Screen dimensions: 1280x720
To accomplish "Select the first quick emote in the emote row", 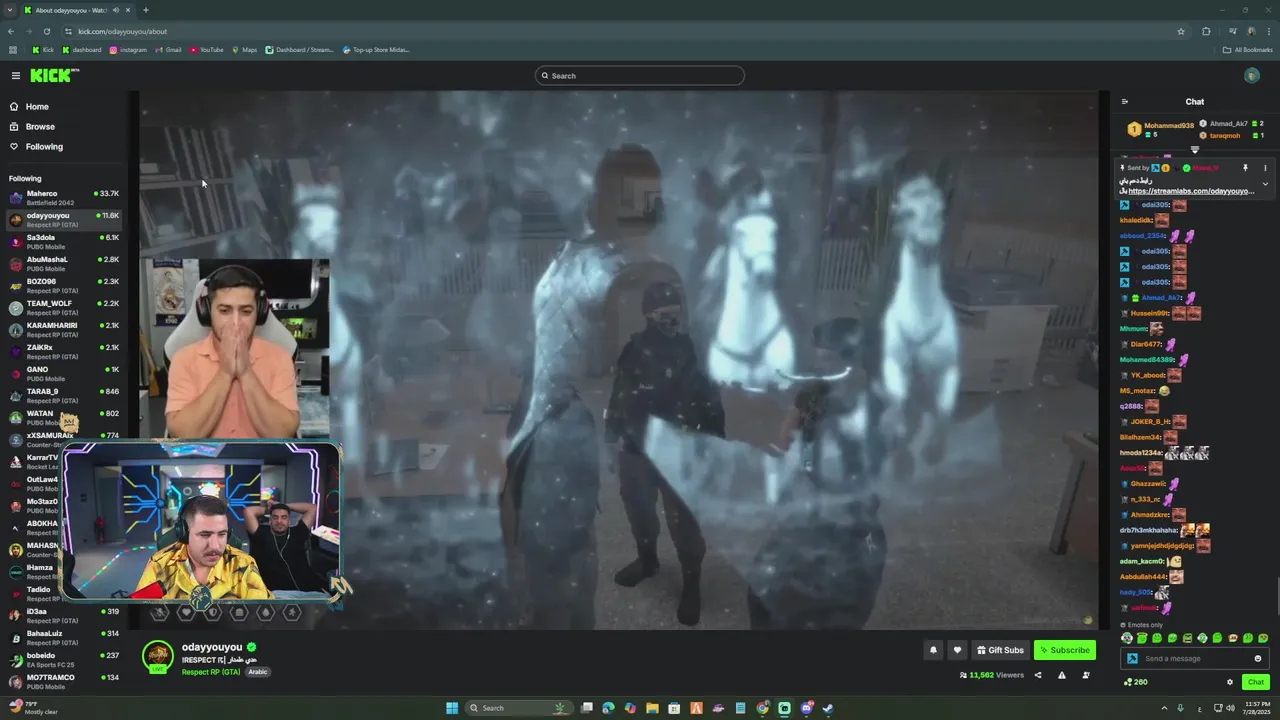I will click(x=1127, y=638).
